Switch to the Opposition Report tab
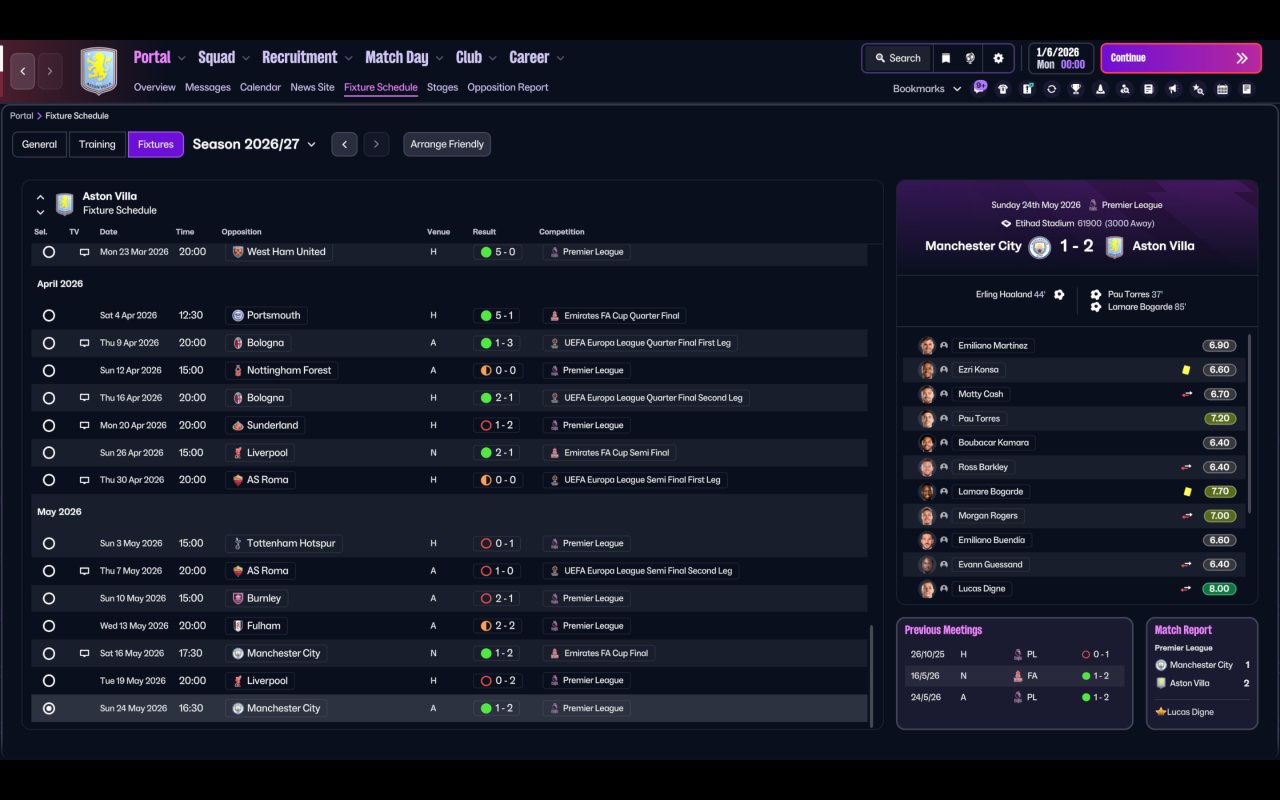Image resolution: width=1280 pixels, height=800 pixels. coord(508,87)
